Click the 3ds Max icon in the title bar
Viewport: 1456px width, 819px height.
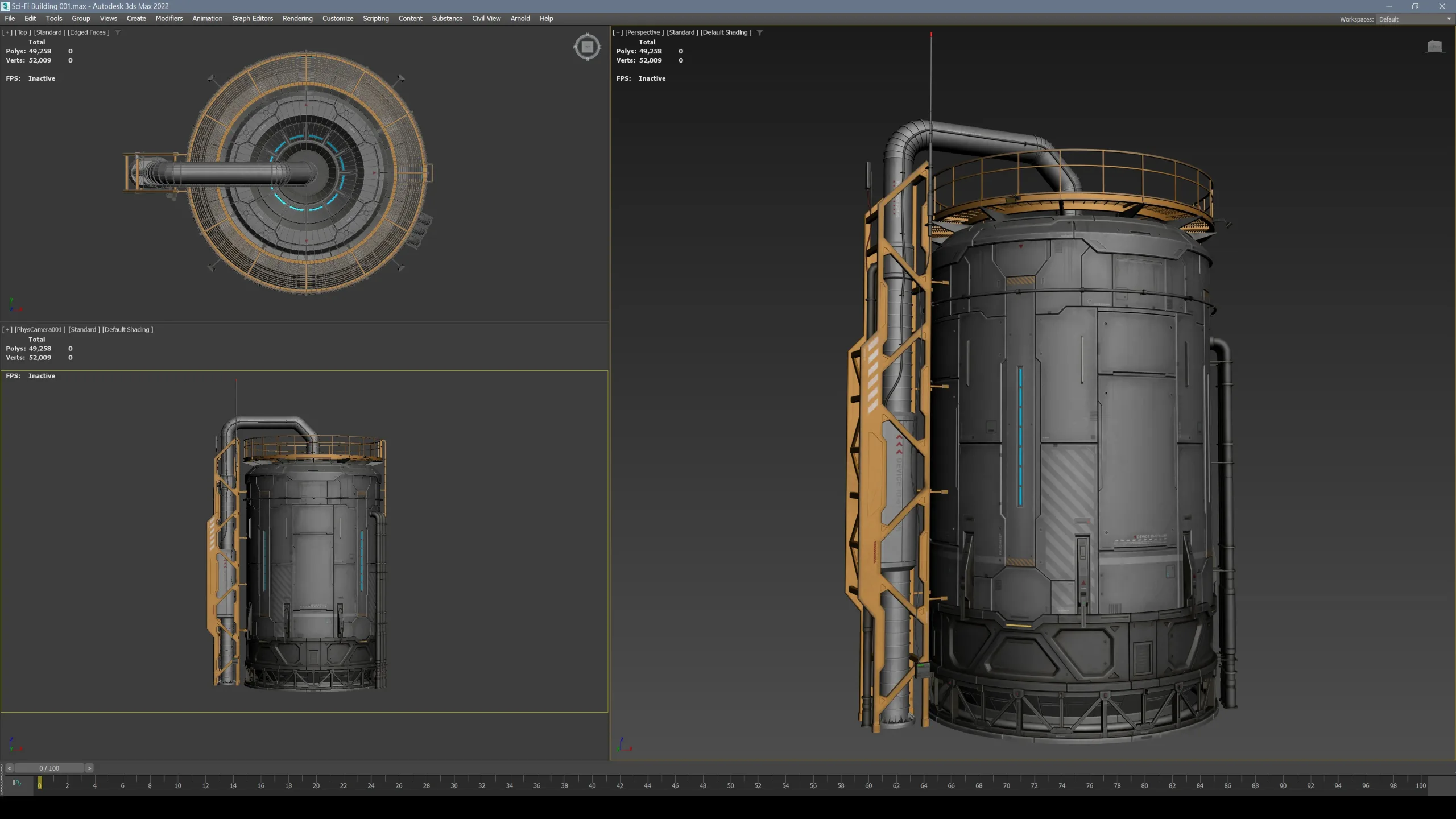(5, 6)
